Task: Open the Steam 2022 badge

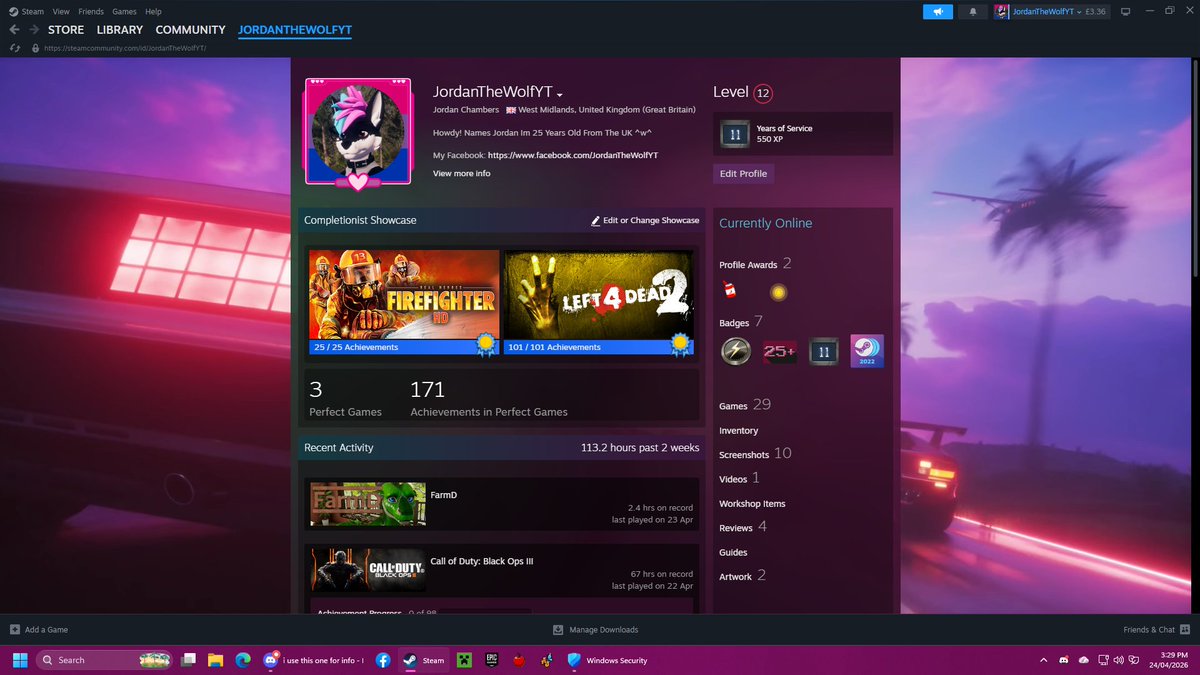Action: (x=867, y=351)
